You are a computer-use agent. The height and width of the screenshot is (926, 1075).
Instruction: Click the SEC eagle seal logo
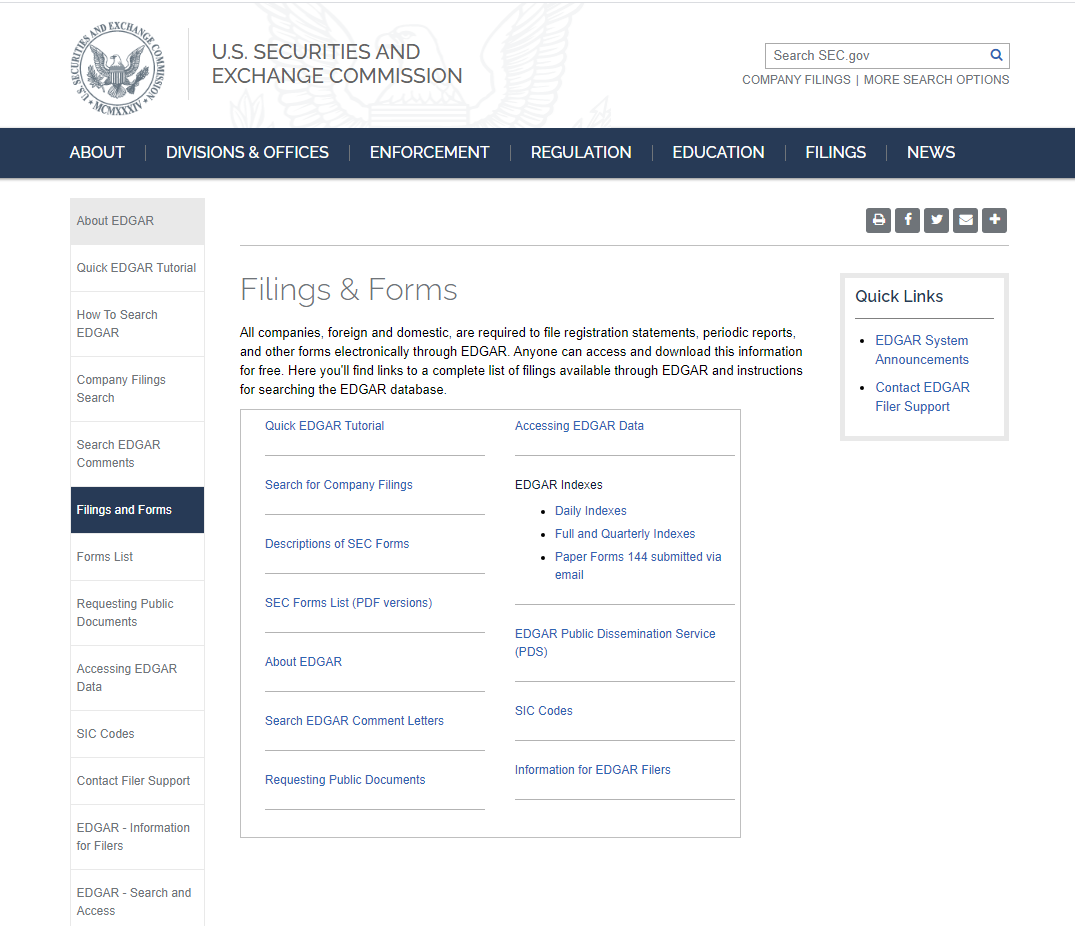click(118, 69)
